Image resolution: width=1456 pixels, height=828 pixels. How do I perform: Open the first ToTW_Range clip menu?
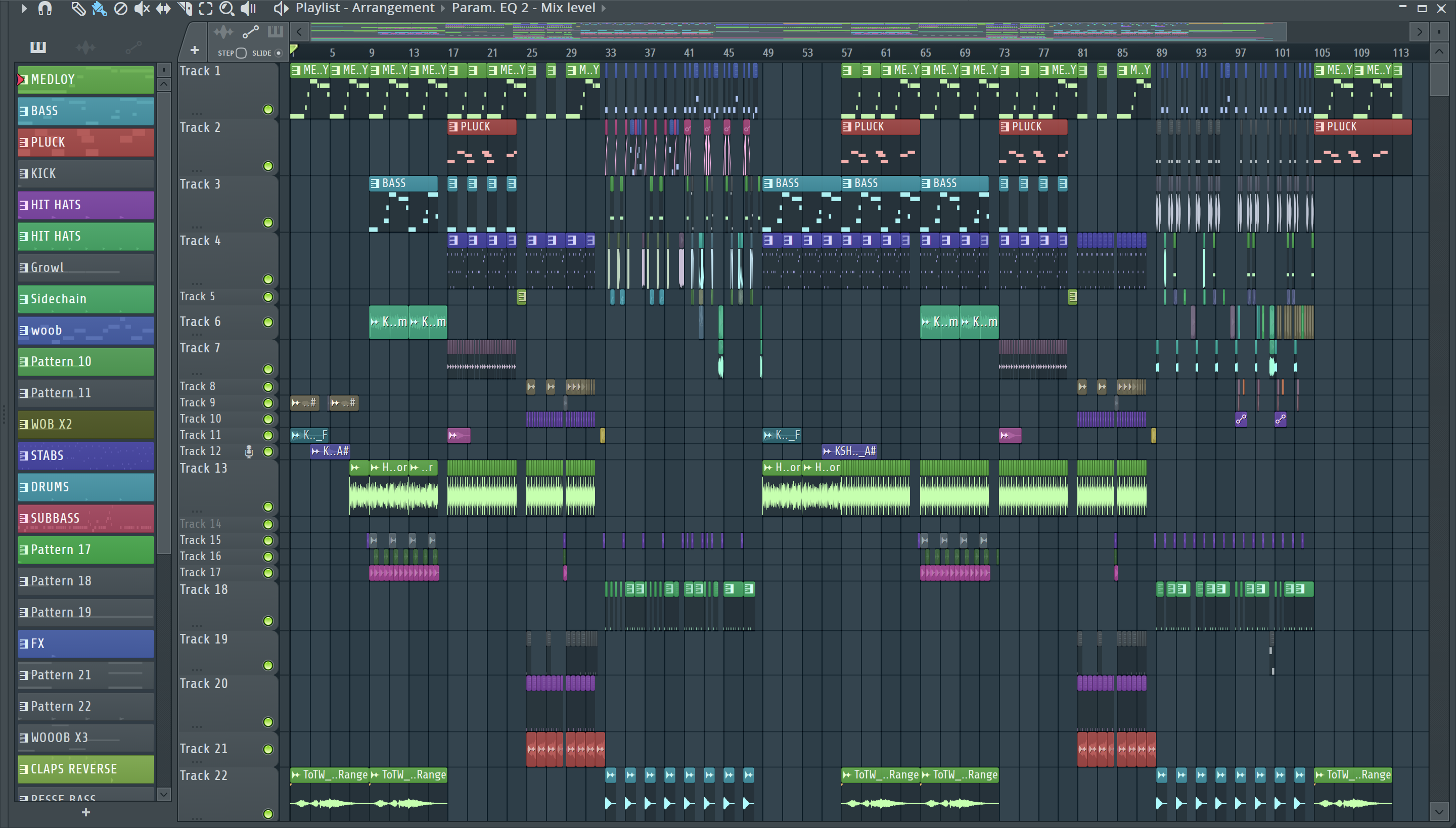coord(296,774)
